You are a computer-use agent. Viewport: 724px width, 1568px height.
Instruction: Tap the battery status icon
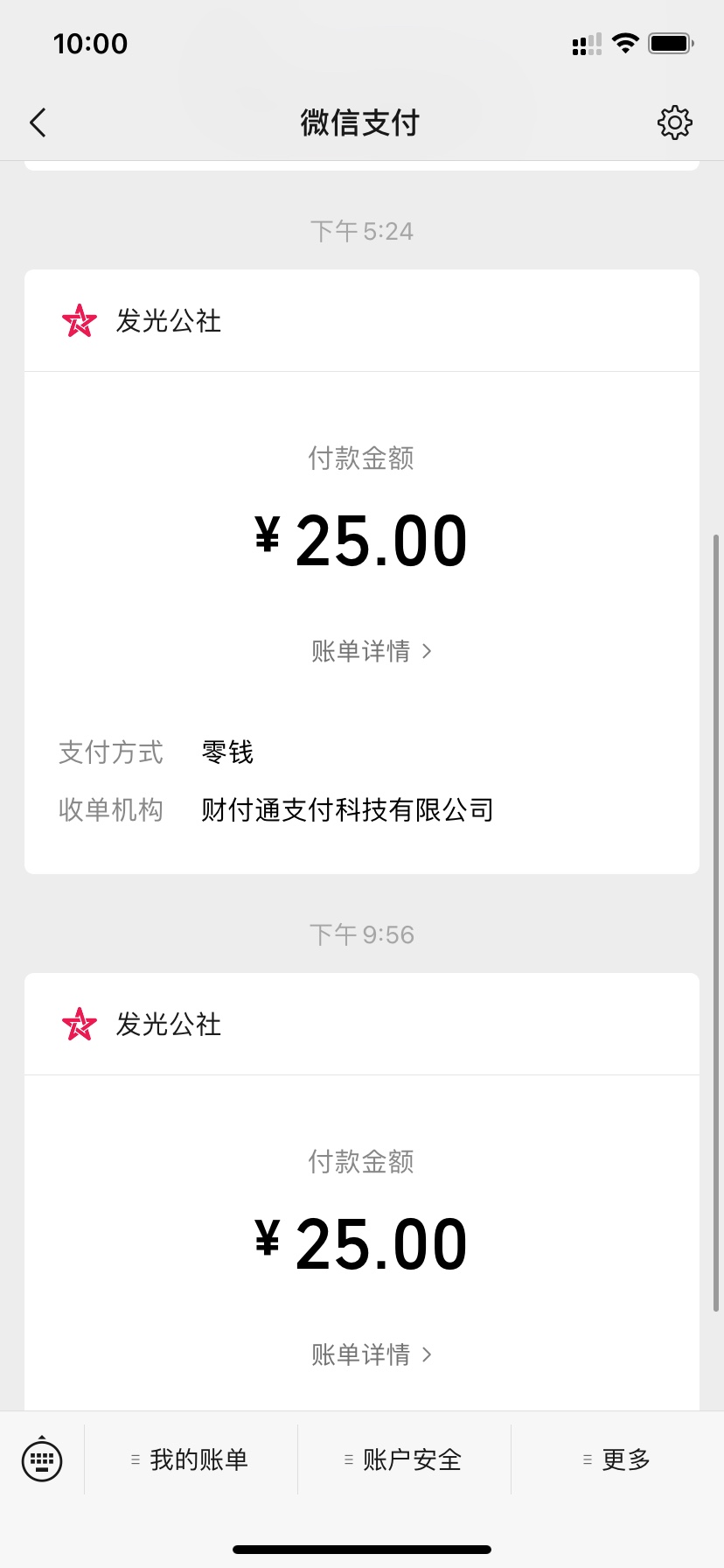(671, 43)
